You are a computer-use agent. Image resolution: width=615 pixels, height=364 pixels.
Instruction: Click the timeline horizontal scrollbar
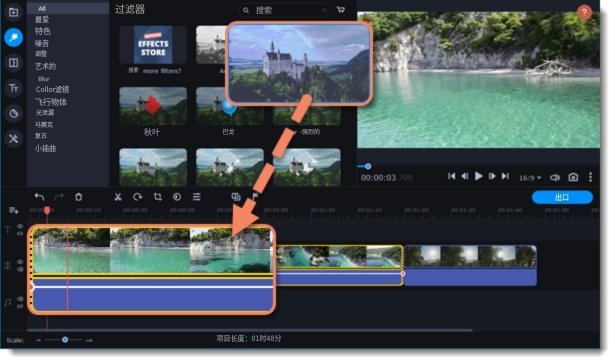251,330
